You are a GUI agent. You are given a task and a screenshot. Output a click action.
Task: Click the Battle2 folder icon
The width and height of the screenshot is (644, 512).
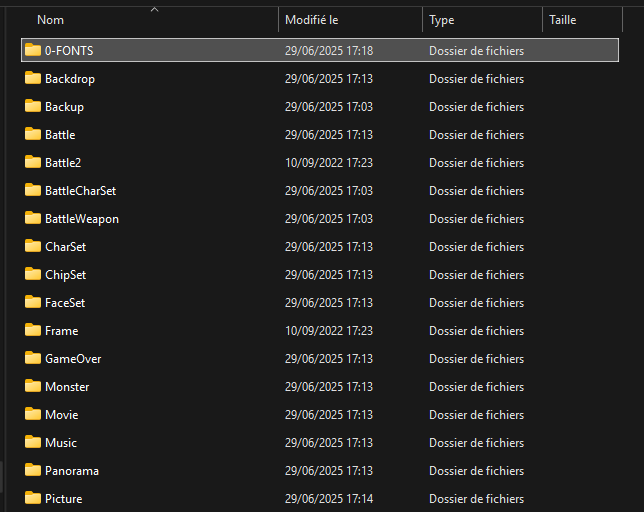(x=33, y=162)
